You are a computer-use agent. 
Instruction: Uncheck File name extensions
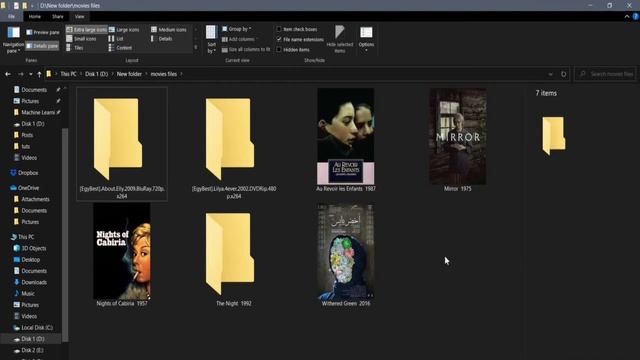pyautogui.click(x=300, y=40)
